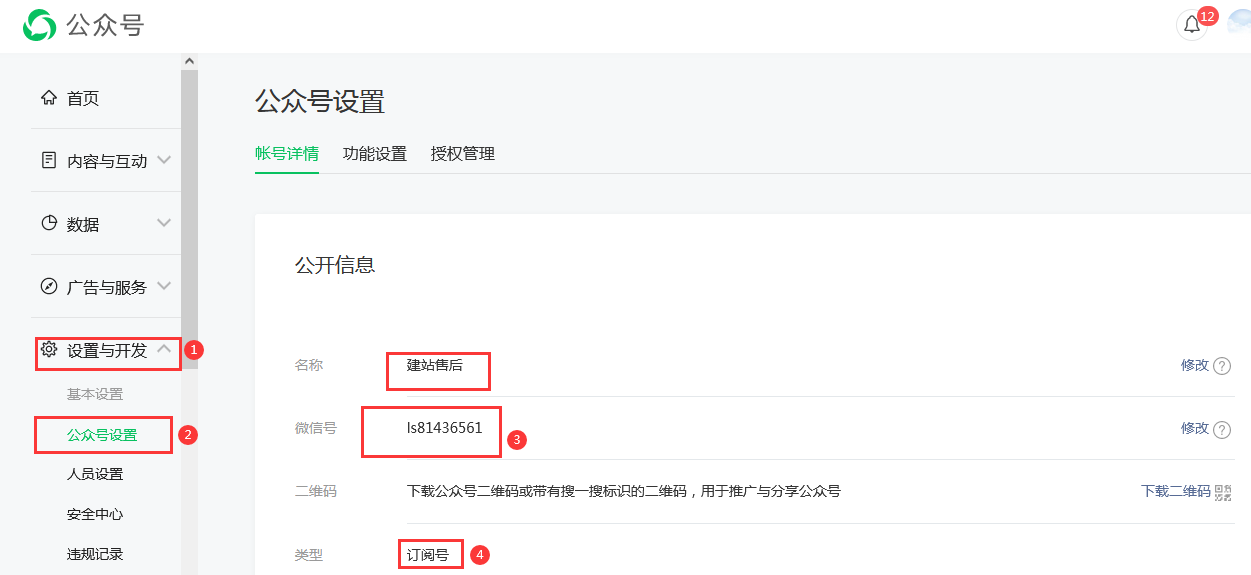Screen dimensions: 1251x575
Task: Switch to the 功能设置 tab
Action: point(374,154)
